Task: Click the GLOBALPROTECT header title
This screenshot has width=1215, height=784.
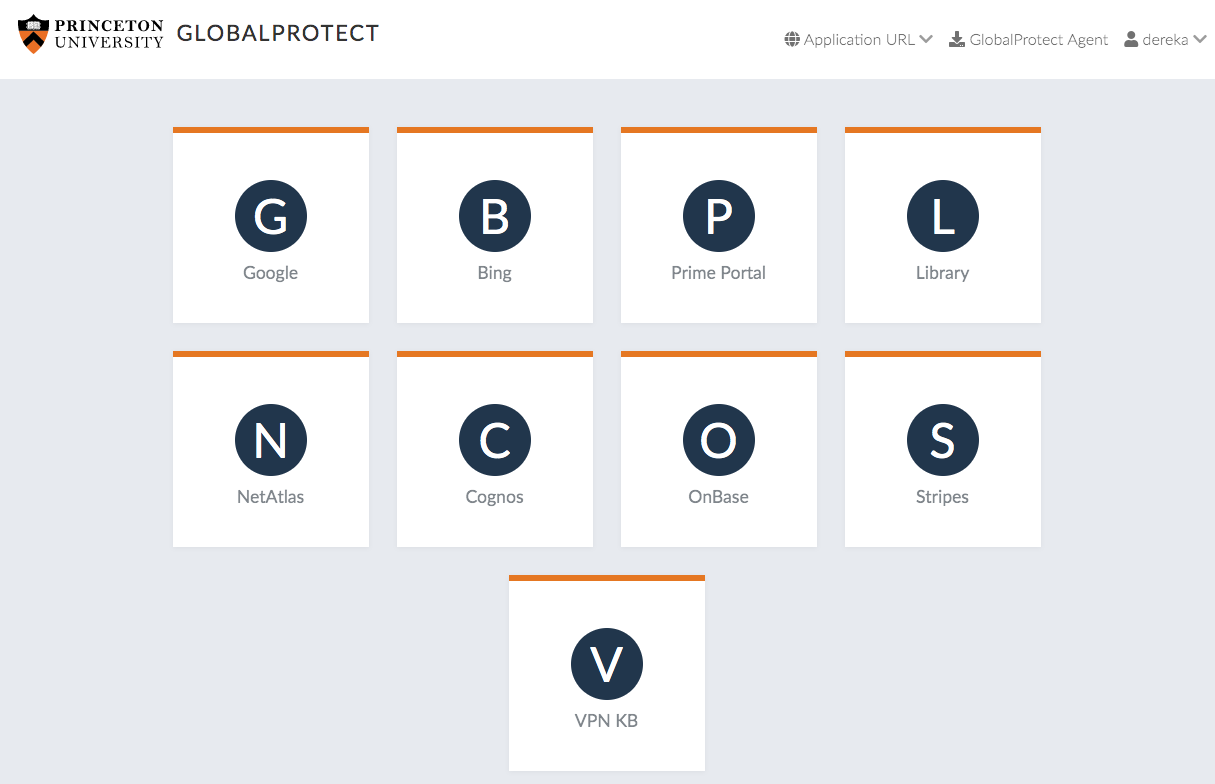Action: point(277,33)
